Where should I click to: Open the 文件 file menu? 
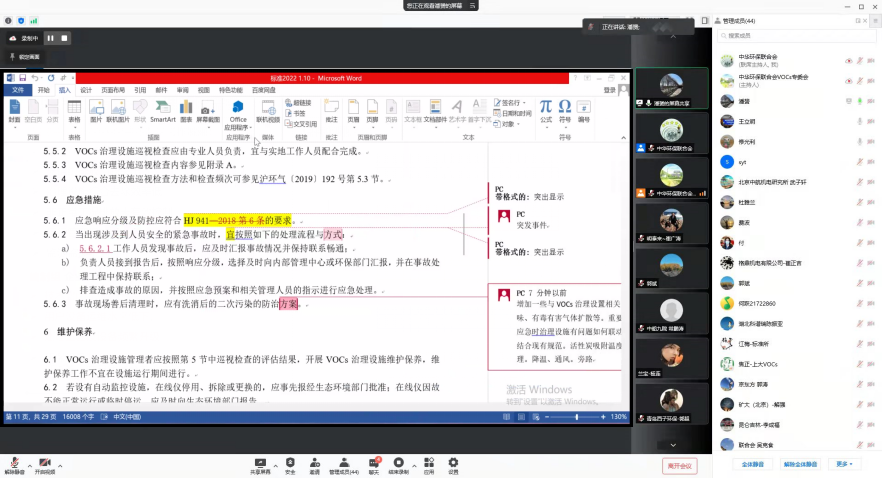tap(17, 90)
